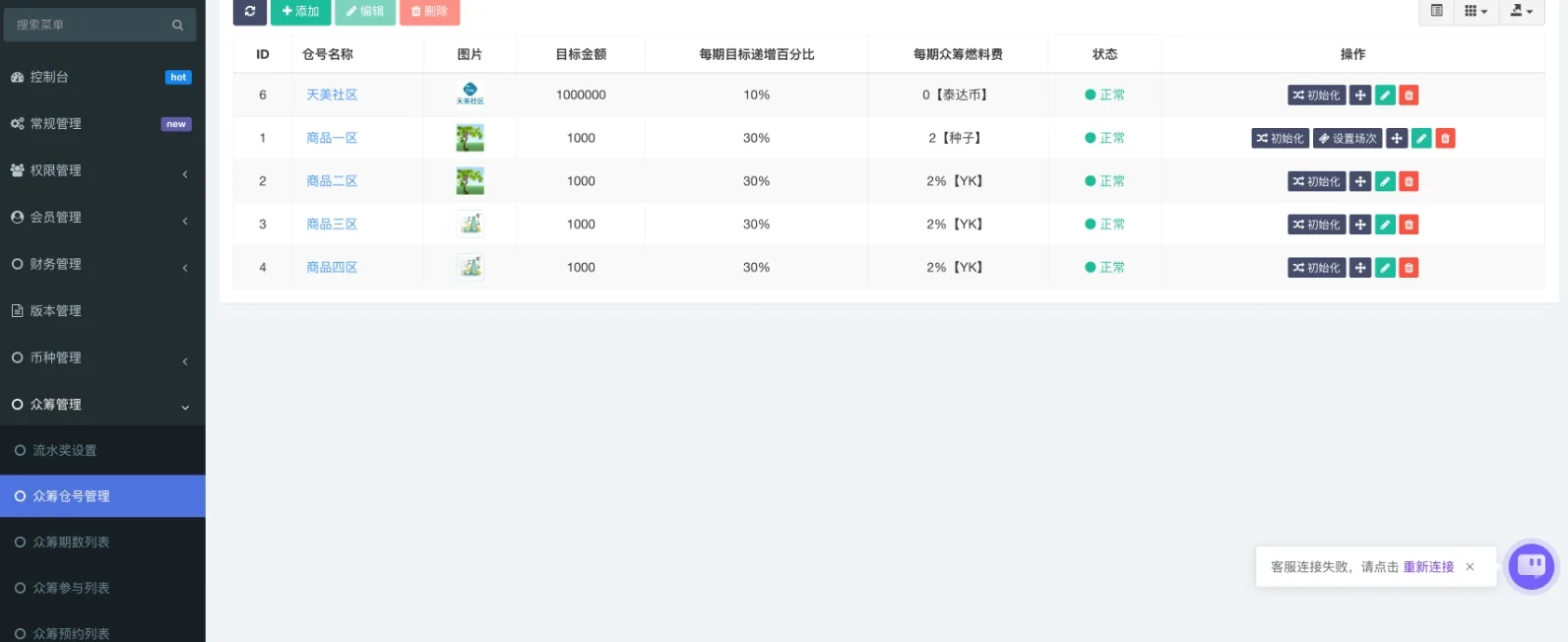Viewport: 1568px width, 642px height.
Task: Click the green edit pencil for 商品一区 row
Action: 1421,139
